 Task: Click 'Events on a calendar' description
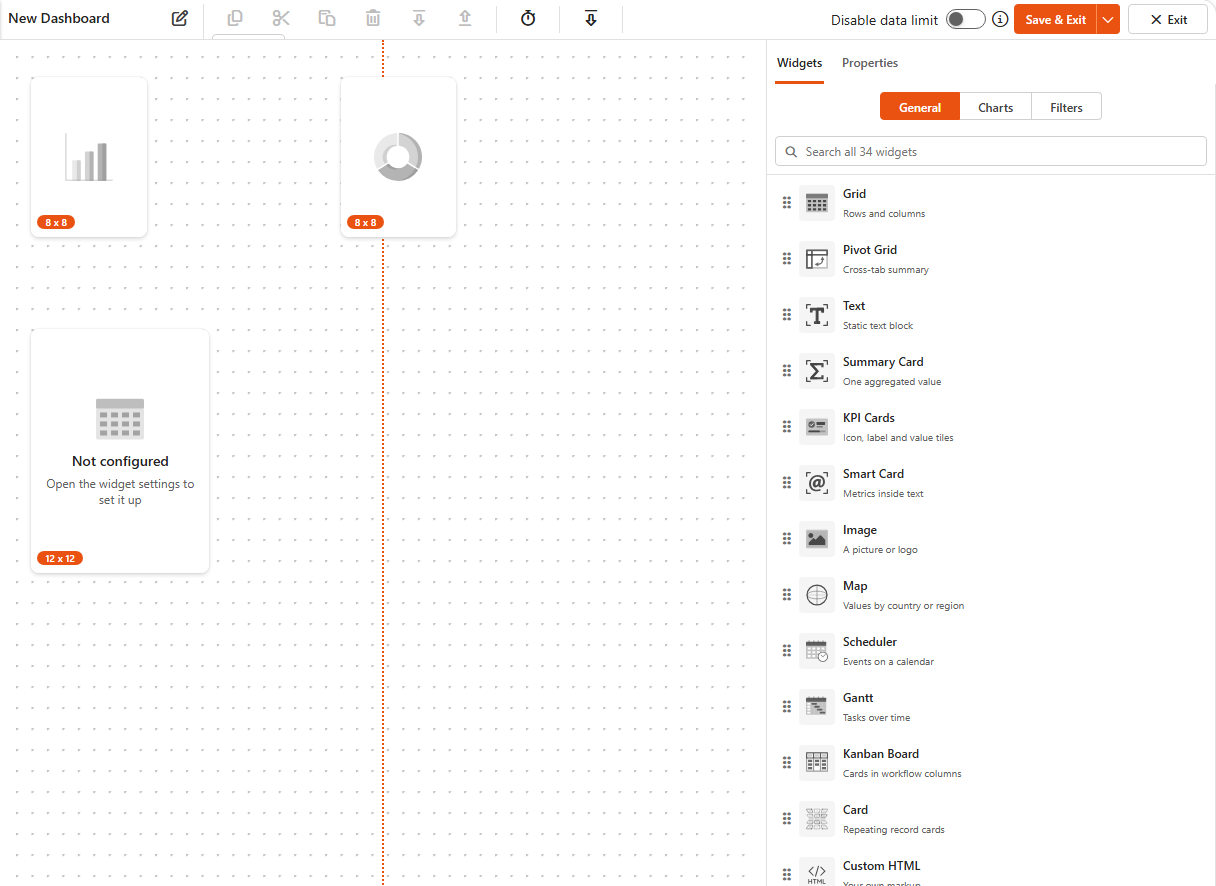tap(889, 662)
